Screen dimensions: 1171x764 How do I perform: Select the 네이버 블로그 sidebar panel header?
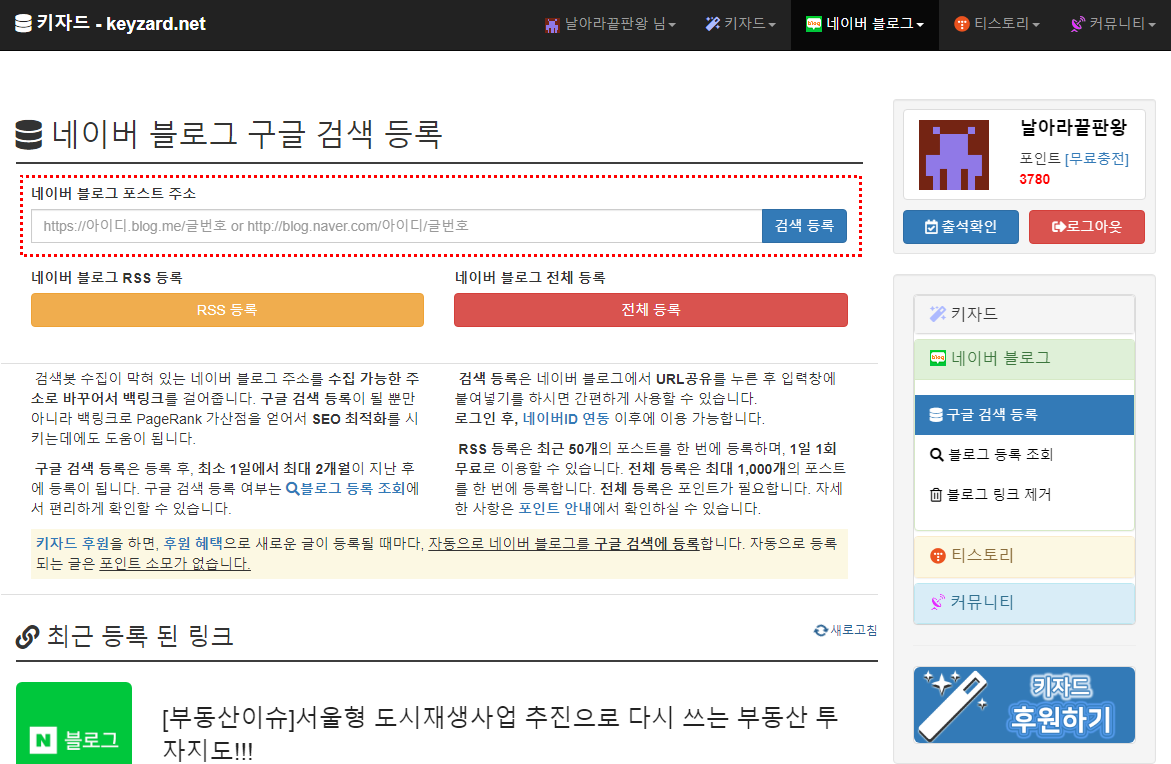click(1024, 358)
